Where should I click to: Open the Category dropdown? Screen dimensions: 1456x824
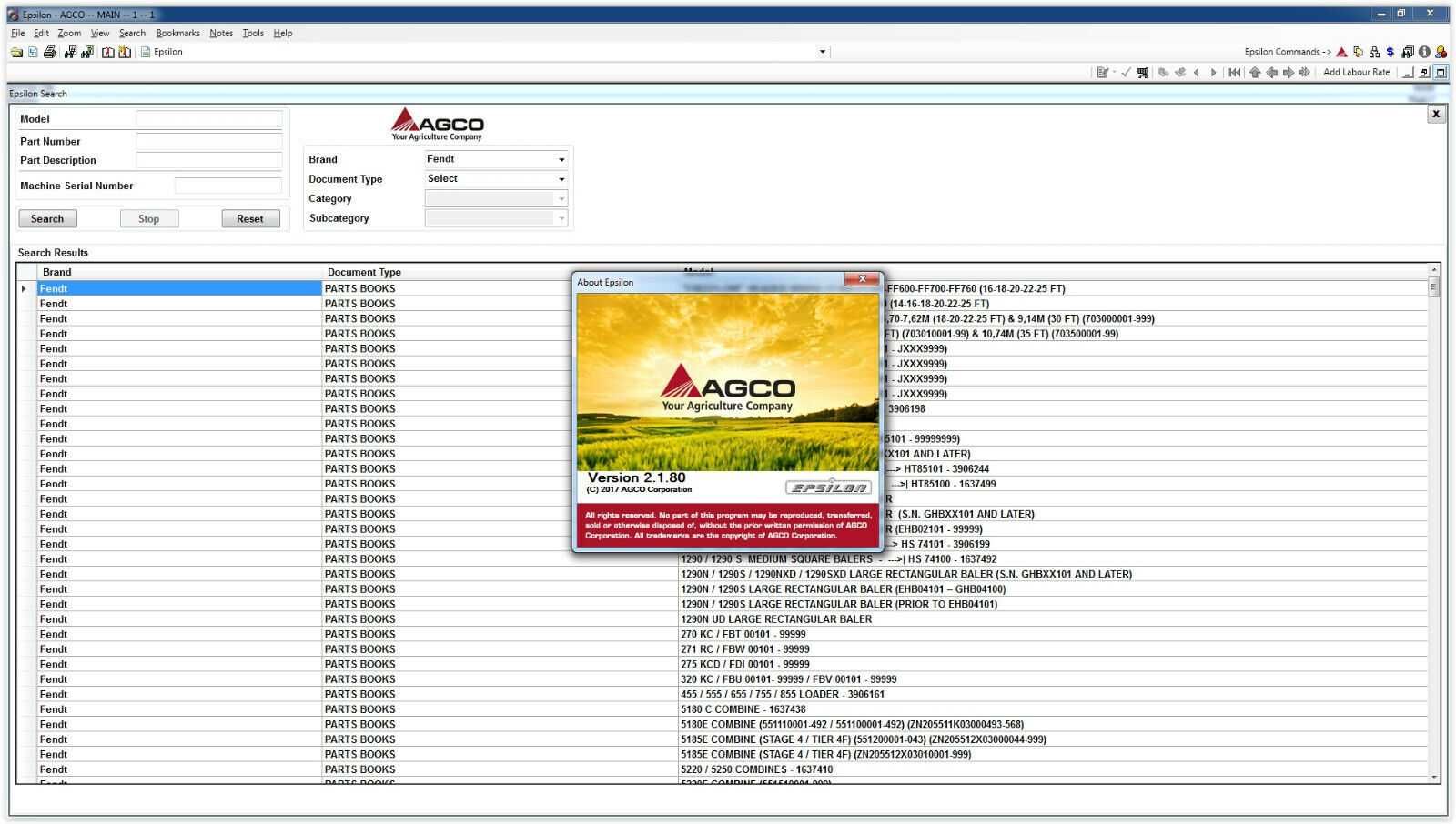click(496, 198)
